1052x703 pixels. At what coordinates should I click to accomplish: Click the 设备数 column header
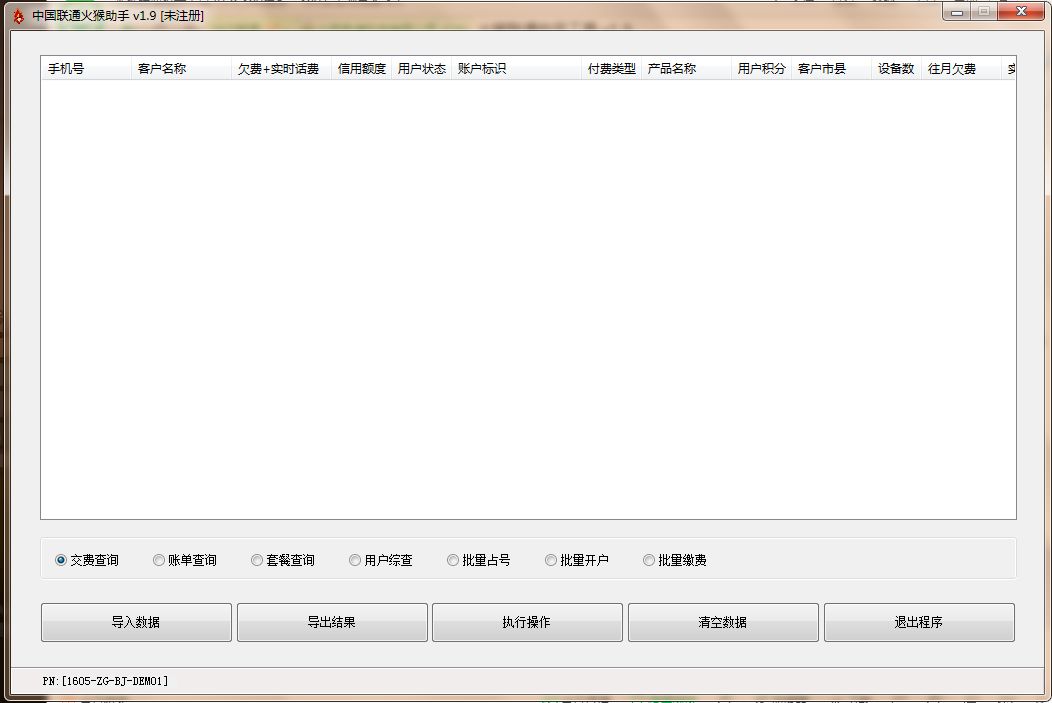[x=896, y=68]
